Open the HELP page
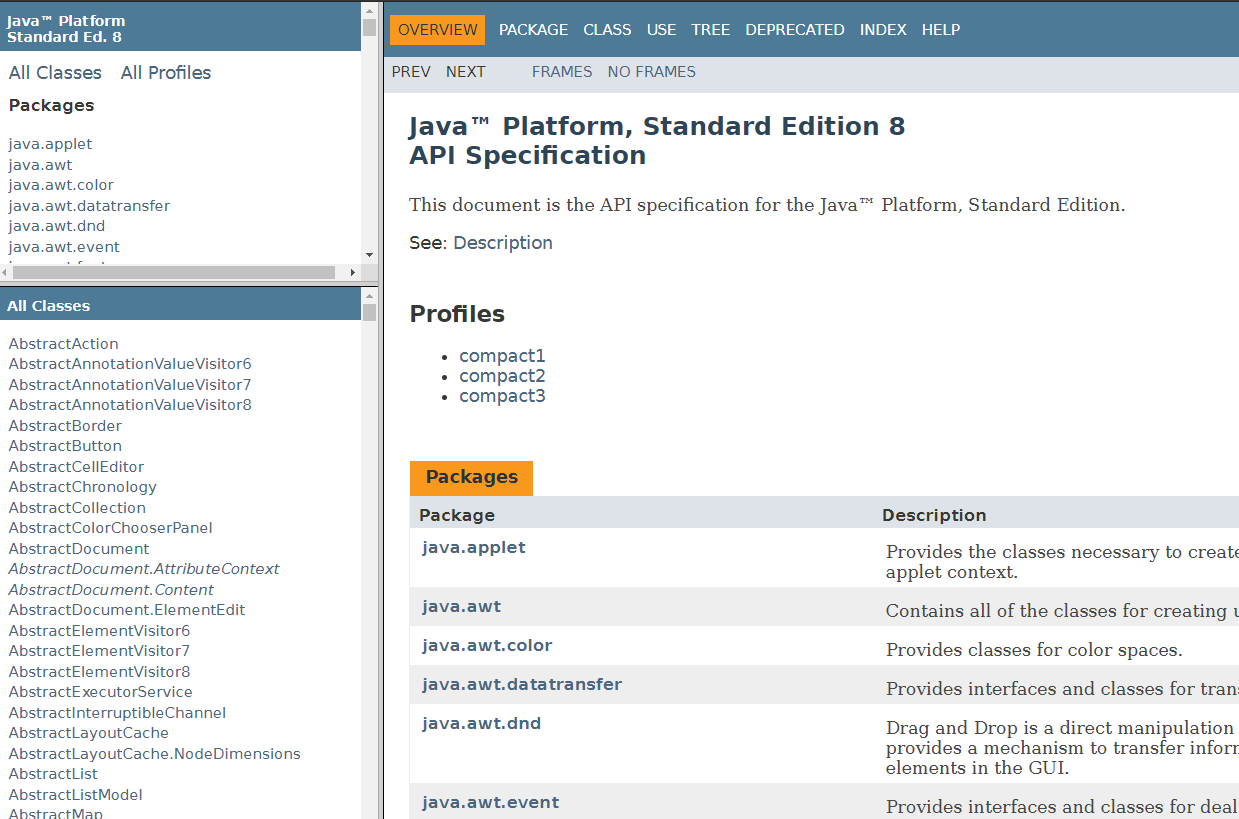 coord(941,30)
